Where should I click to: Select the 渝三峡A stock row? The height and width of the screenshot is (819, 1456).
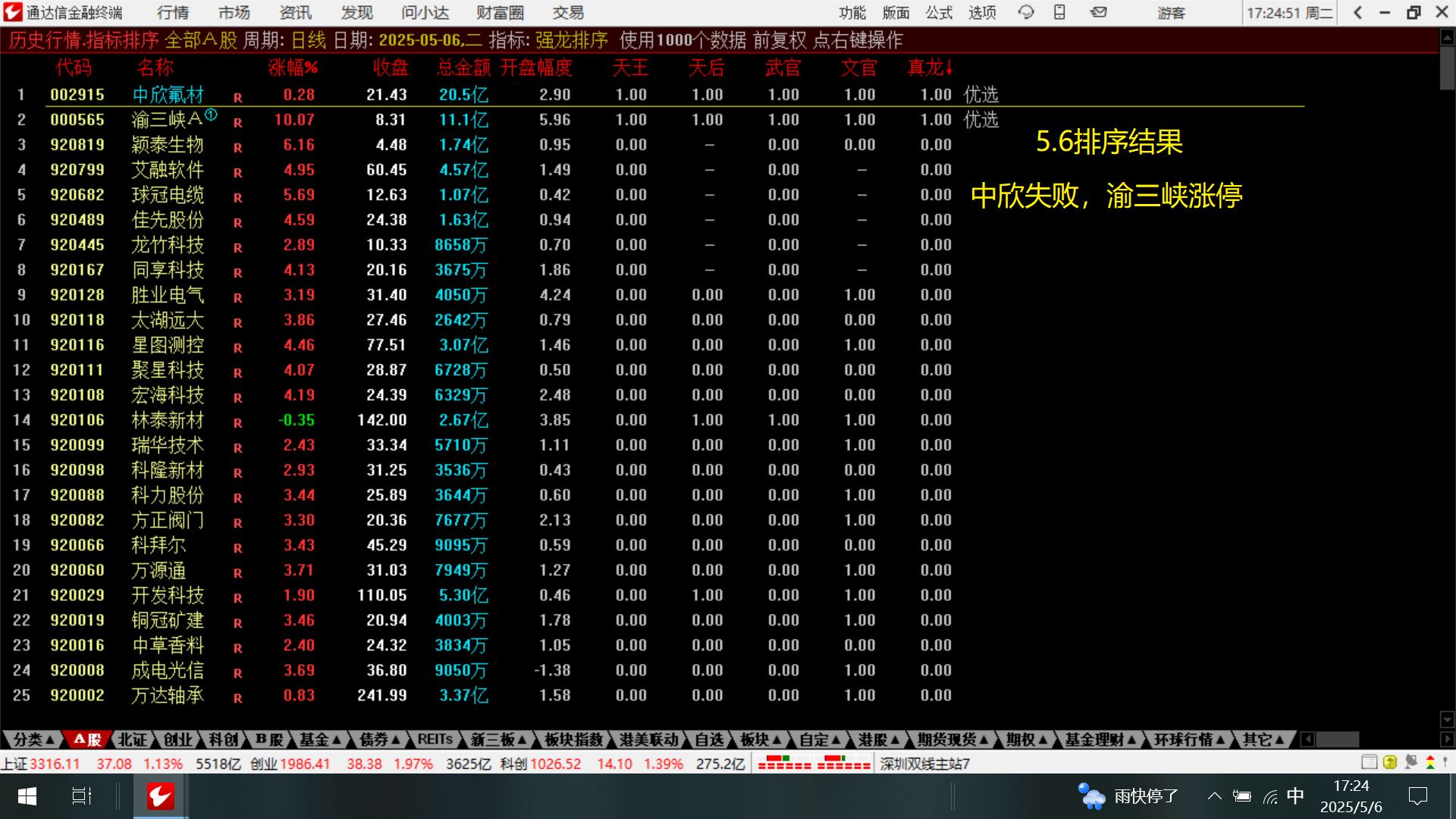167,120
